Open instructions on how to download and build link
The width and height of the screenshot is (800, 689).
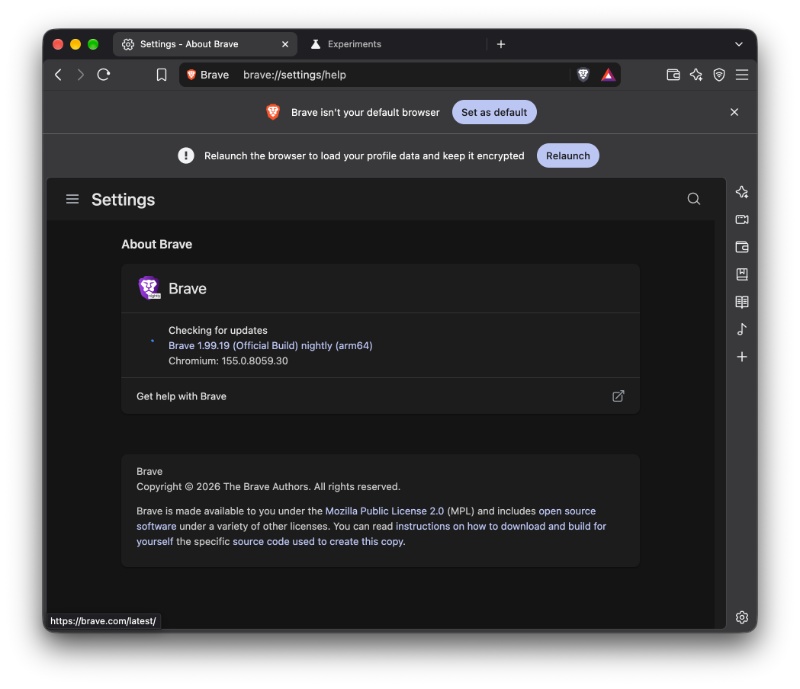501,526
